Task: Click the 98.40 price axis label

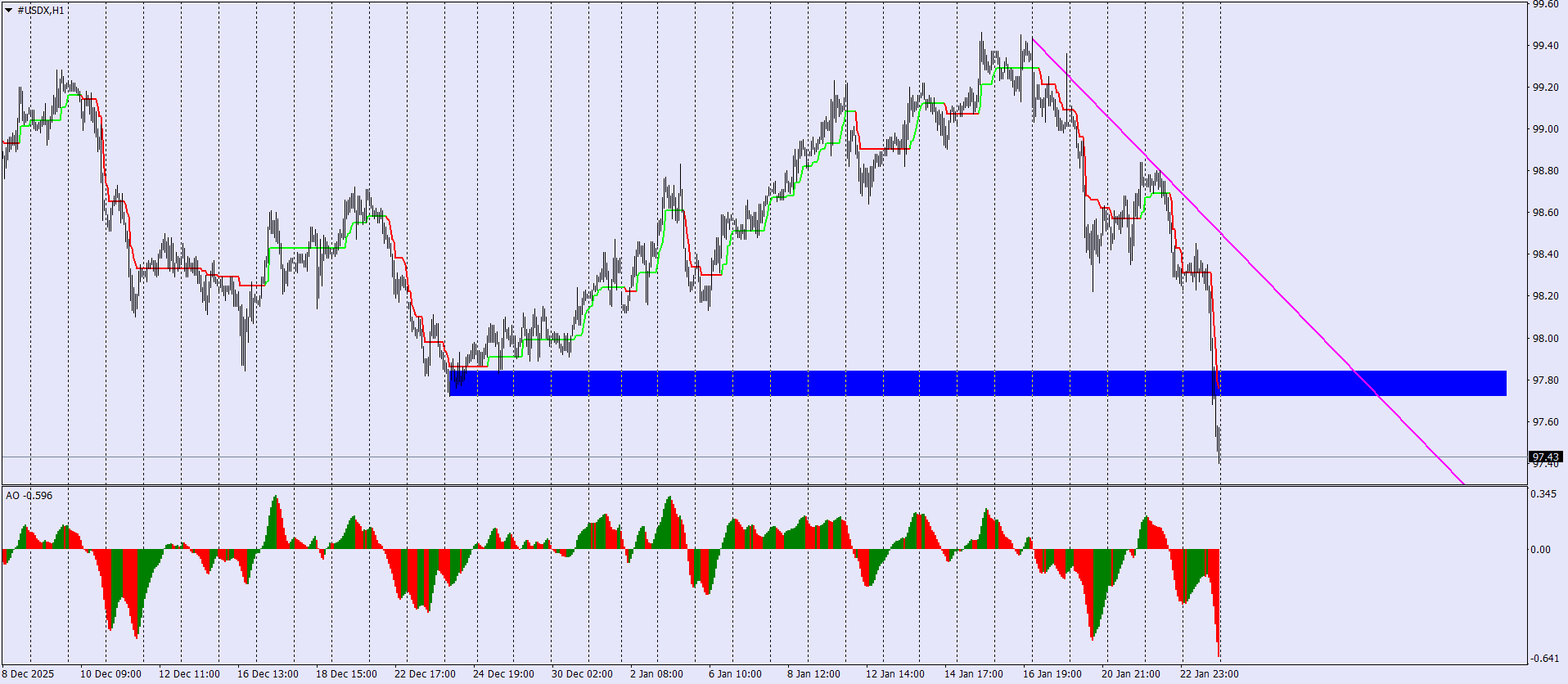Action: (x=1545, y=254)
